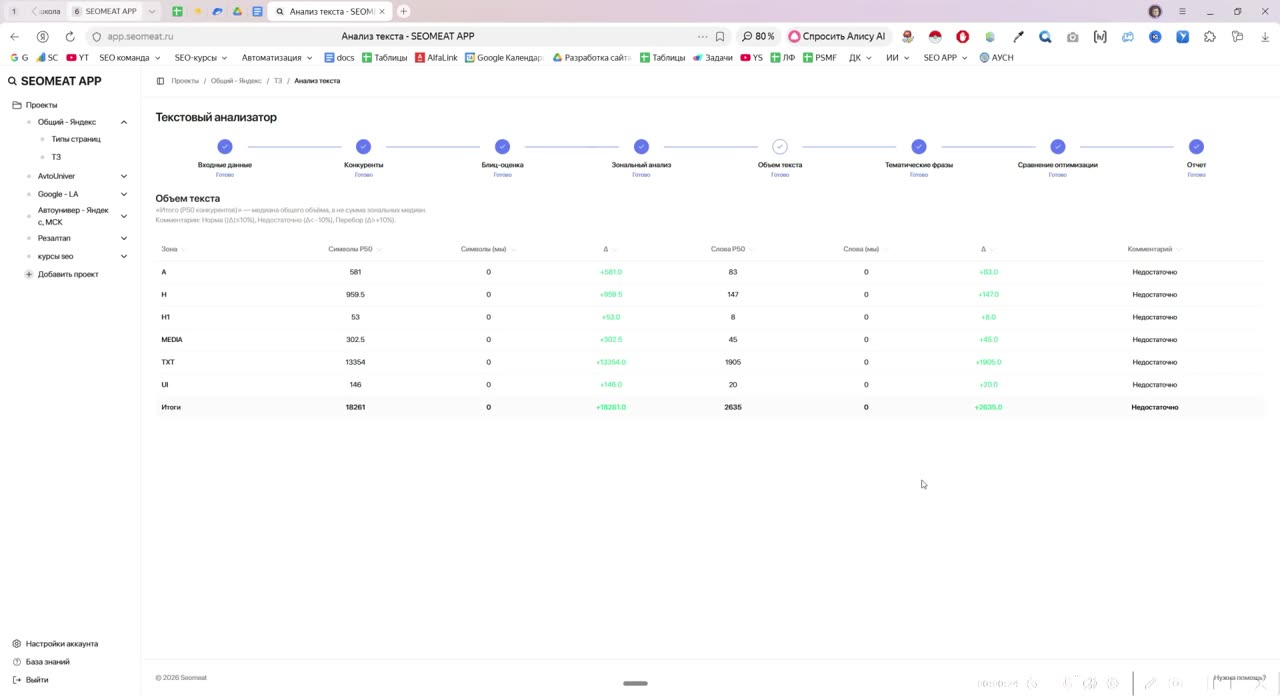Image resolution: width=1280 pixels, height=696 pixels.
Task: Click the browser back arrow
Action: (14, 36)
